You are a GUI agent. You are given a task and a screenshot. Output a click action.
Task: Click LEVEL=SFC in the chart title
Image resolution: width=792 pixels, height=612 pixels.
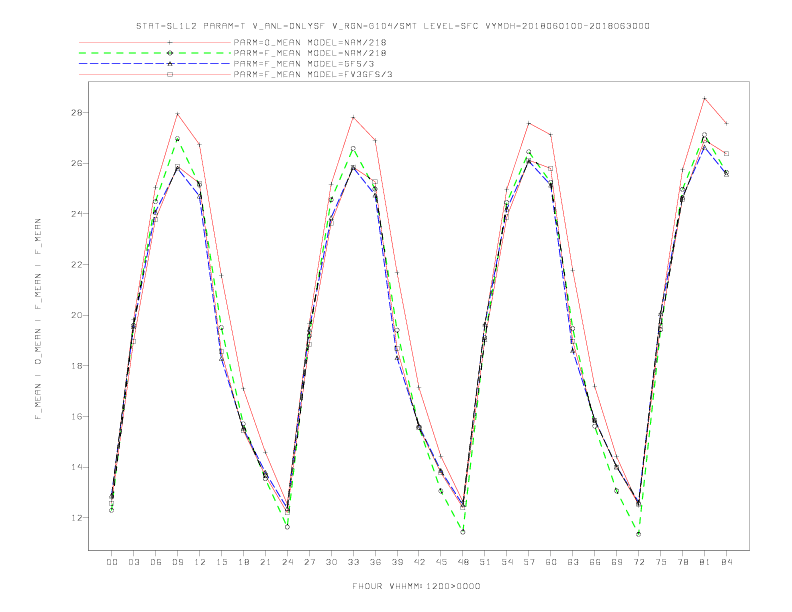tap(451, 26)
